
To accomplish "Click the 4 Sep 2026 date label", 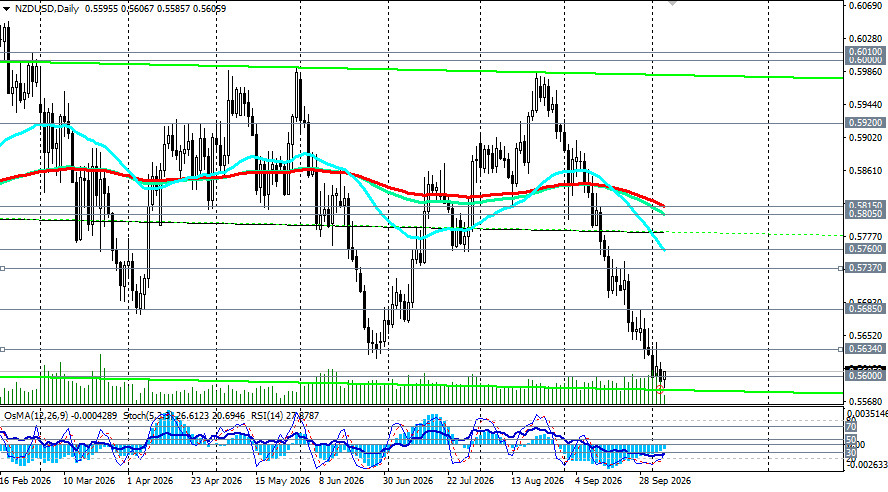I will [598, 481].
